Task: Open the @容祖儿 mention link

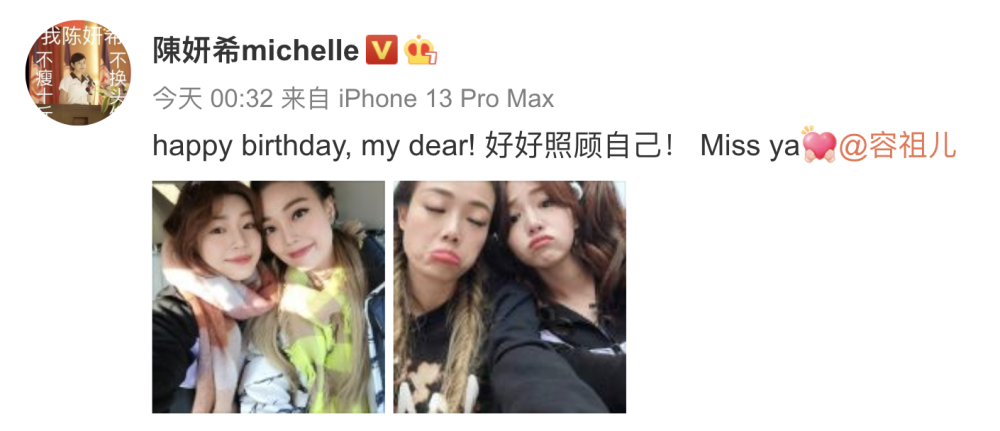Action: (898, 146)
